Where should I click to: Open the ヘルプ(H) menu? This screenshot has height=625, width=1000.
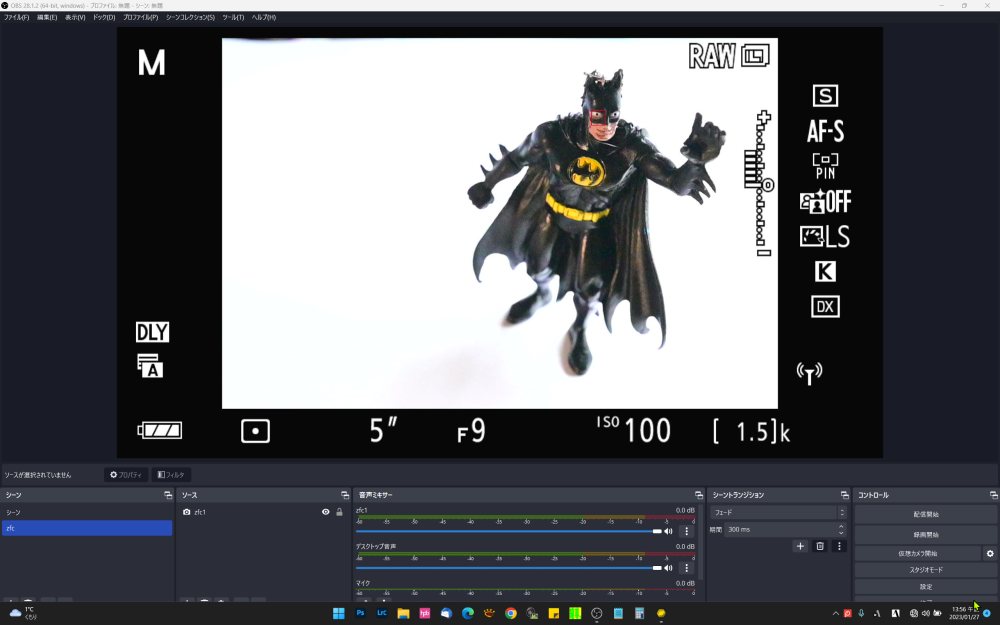point(263,17)
